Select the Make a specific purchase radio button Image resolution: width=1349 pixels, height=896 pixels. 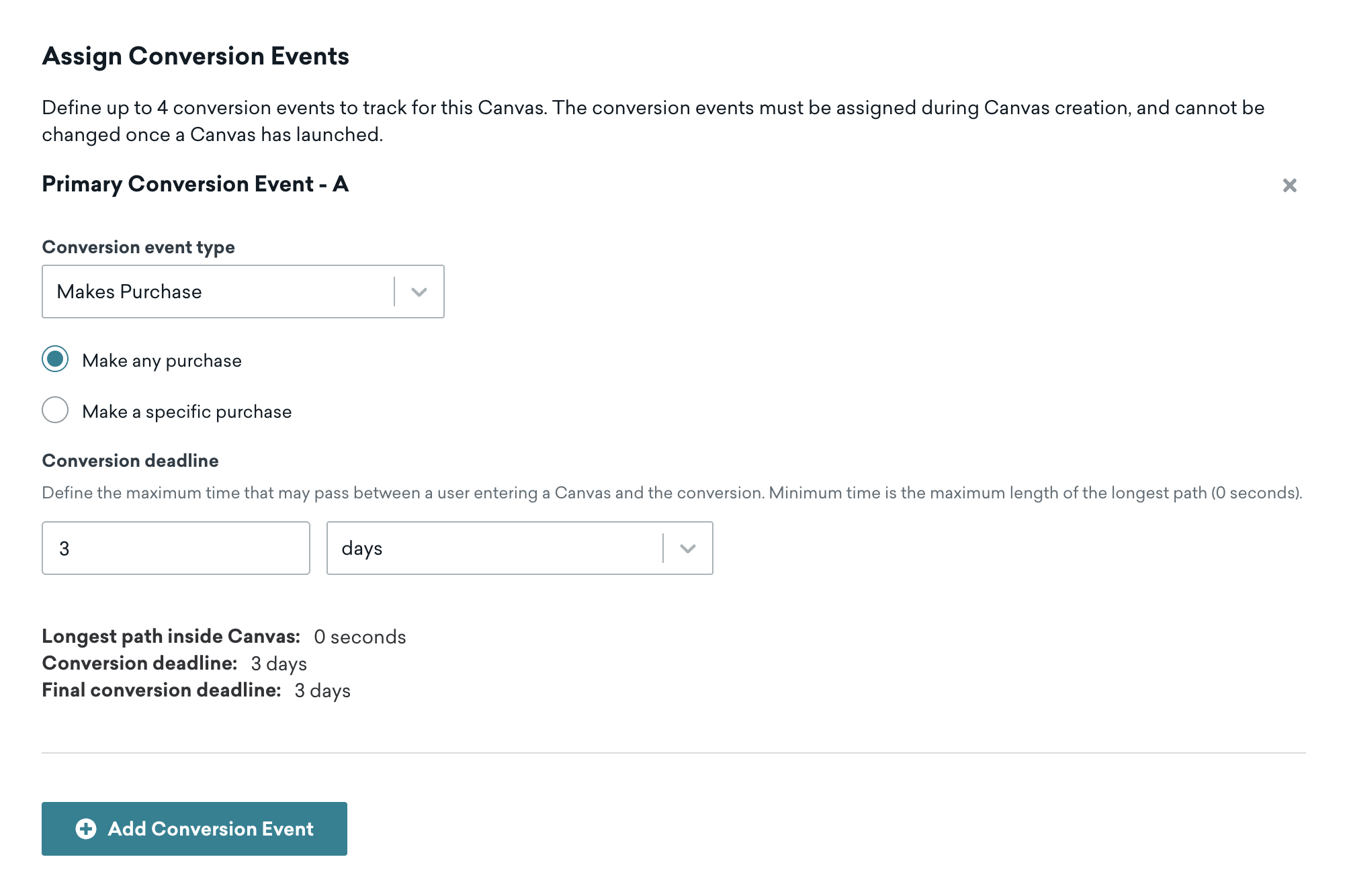click(x=56, y=410)
